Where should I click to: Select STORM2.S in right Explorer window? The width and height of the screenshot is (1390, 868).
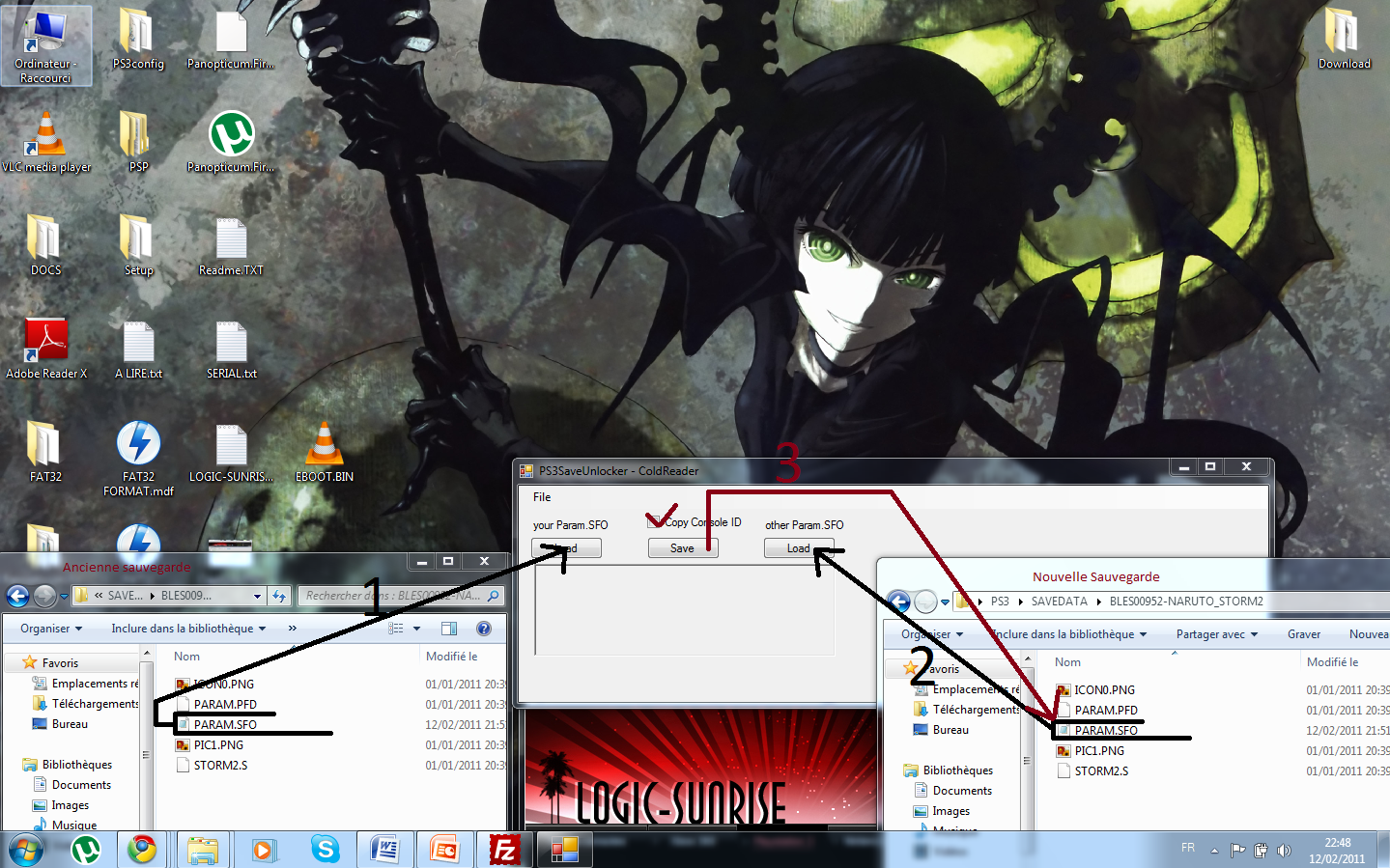pyautogui.click(x=1101, y=771)
